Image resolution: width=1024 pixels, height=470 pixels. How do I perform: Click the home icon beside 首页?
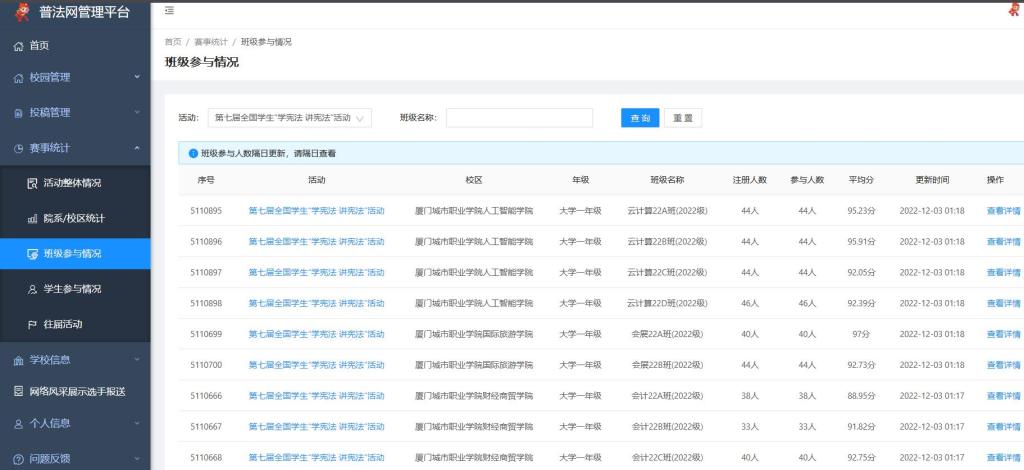pos(17,46)
